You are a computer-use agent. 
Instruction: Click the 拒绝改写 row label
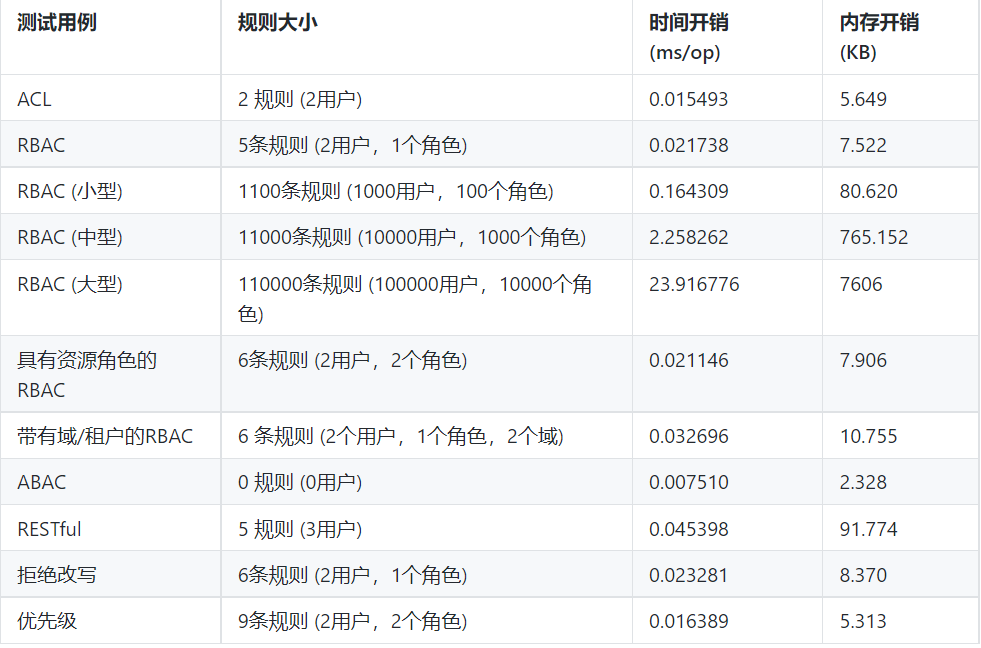tap(57, 575)
